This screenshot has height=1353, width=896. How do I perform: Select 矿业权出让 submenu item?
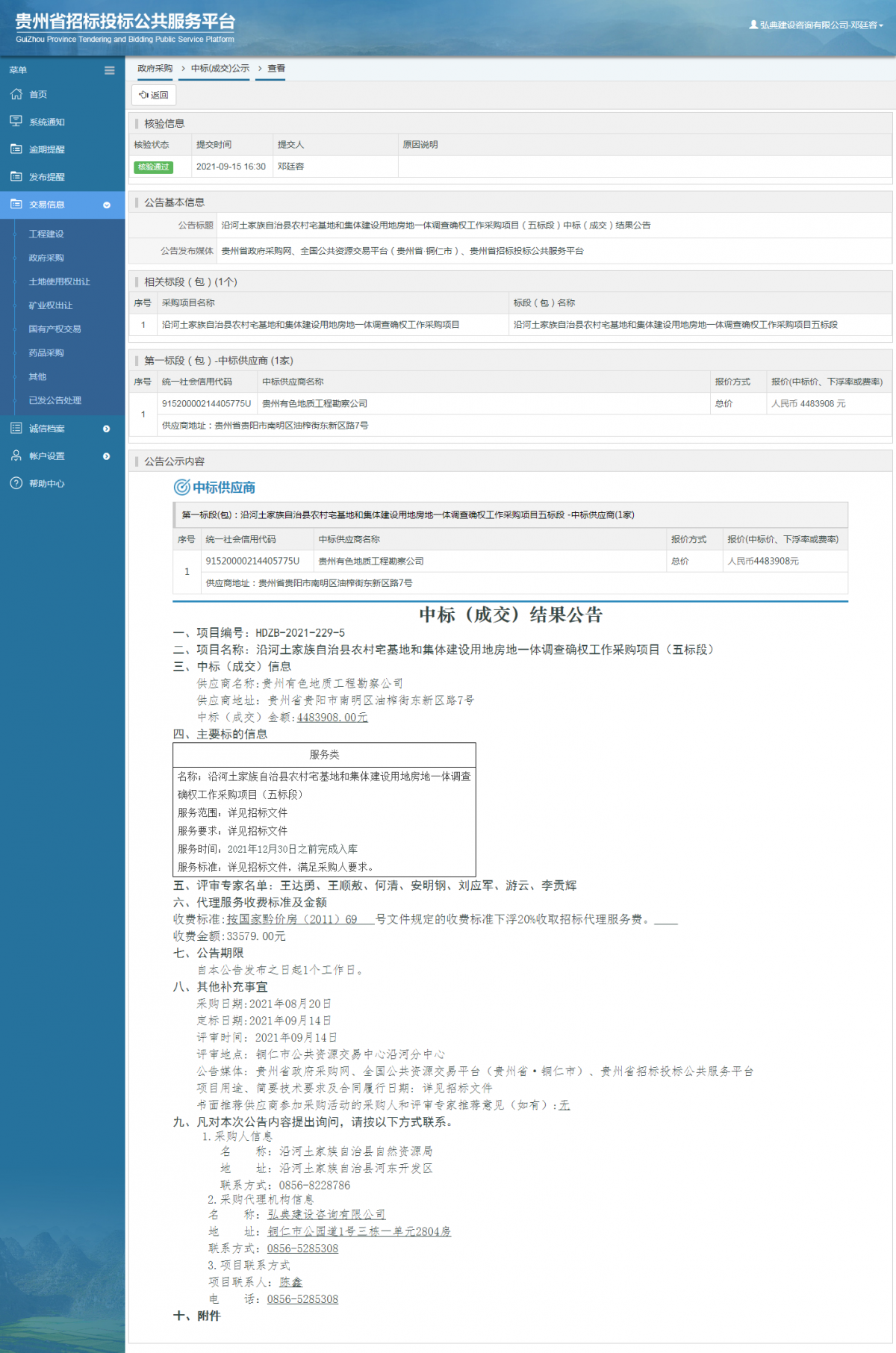point(51,305)
